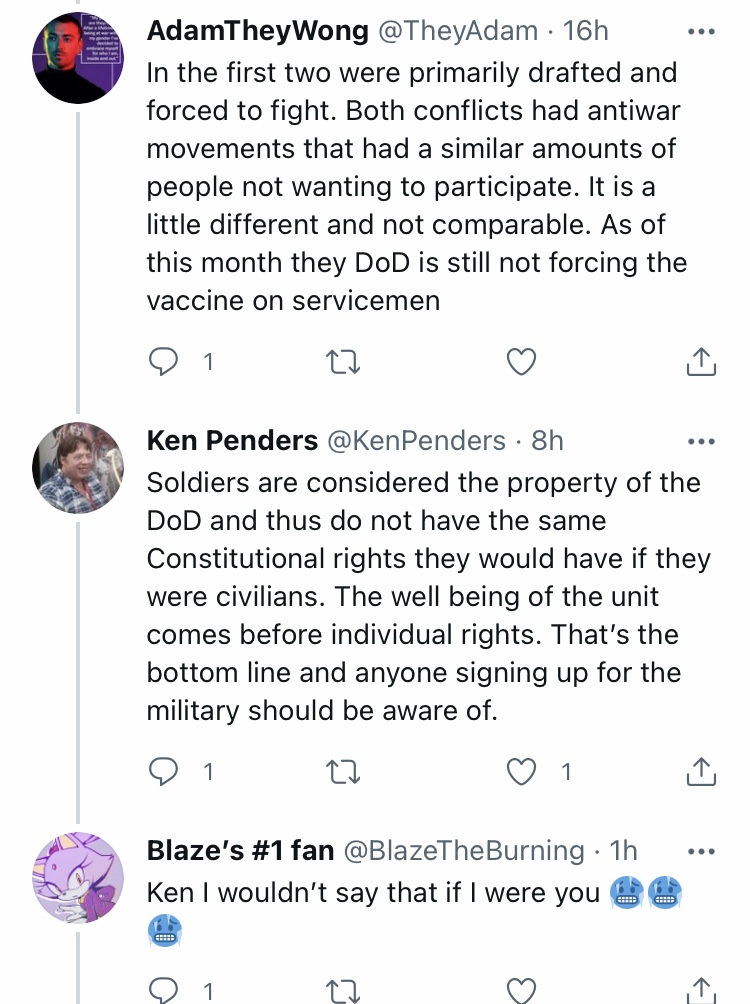Reply to Ken Penders' tweet

(163, 772)
